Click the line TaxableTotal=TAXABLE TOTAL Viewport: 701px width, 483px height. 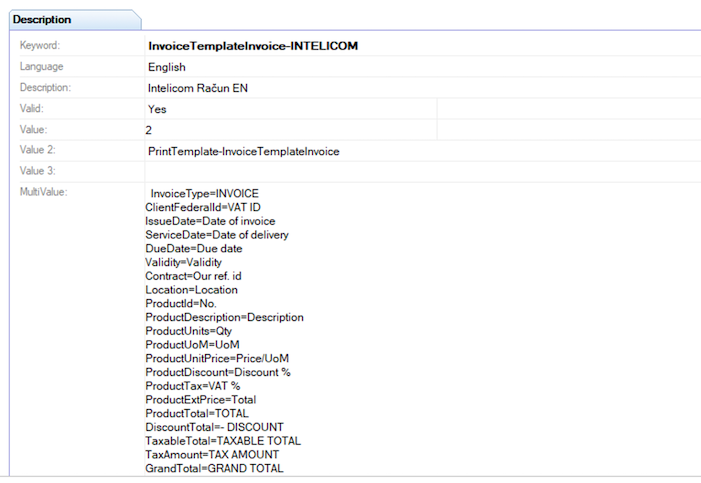tap(223, 441)
